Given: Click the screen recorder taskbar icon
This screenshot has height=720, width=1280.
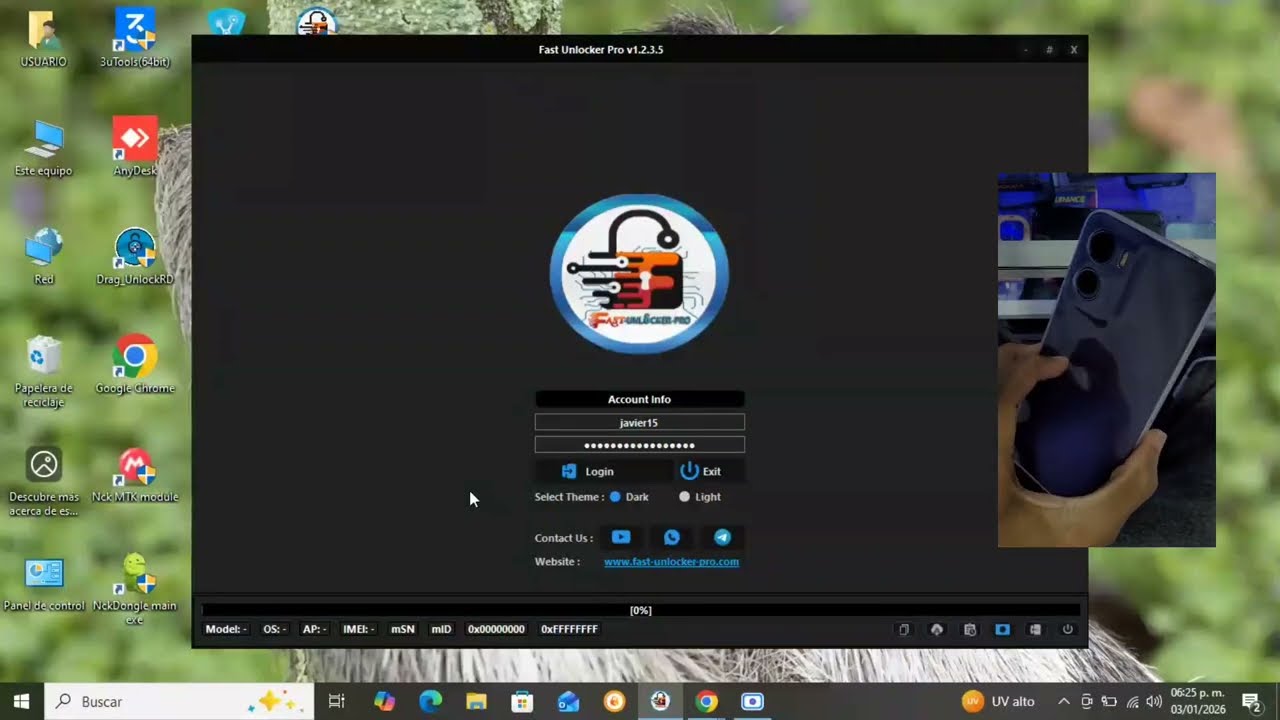Looking at the screenshot, I should pyautogui.click(x=752, y=701).
